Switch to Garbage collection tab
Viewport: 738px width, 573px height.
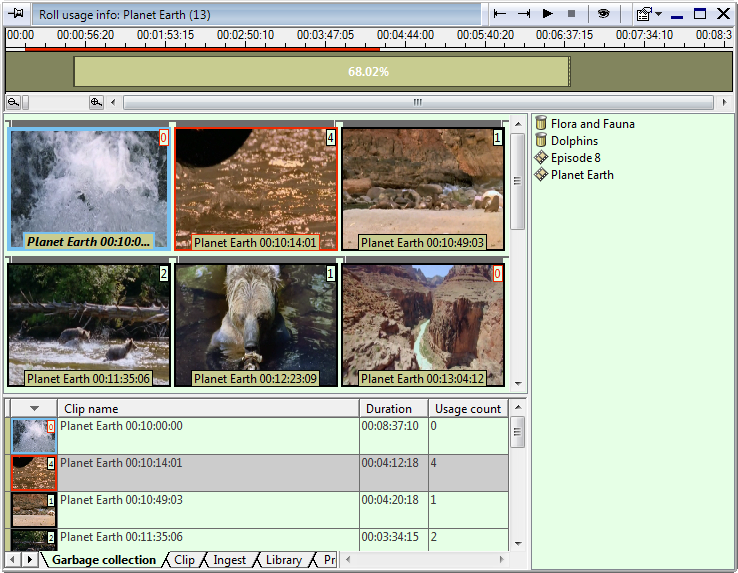coord(104,560)
